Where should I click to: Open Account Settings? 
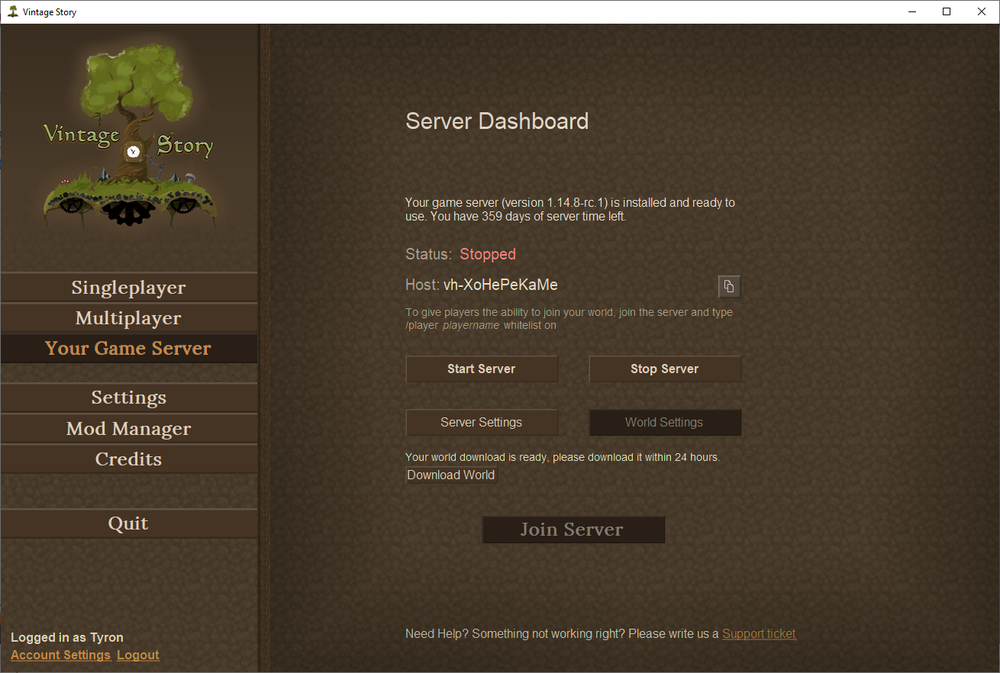point(60,655)
